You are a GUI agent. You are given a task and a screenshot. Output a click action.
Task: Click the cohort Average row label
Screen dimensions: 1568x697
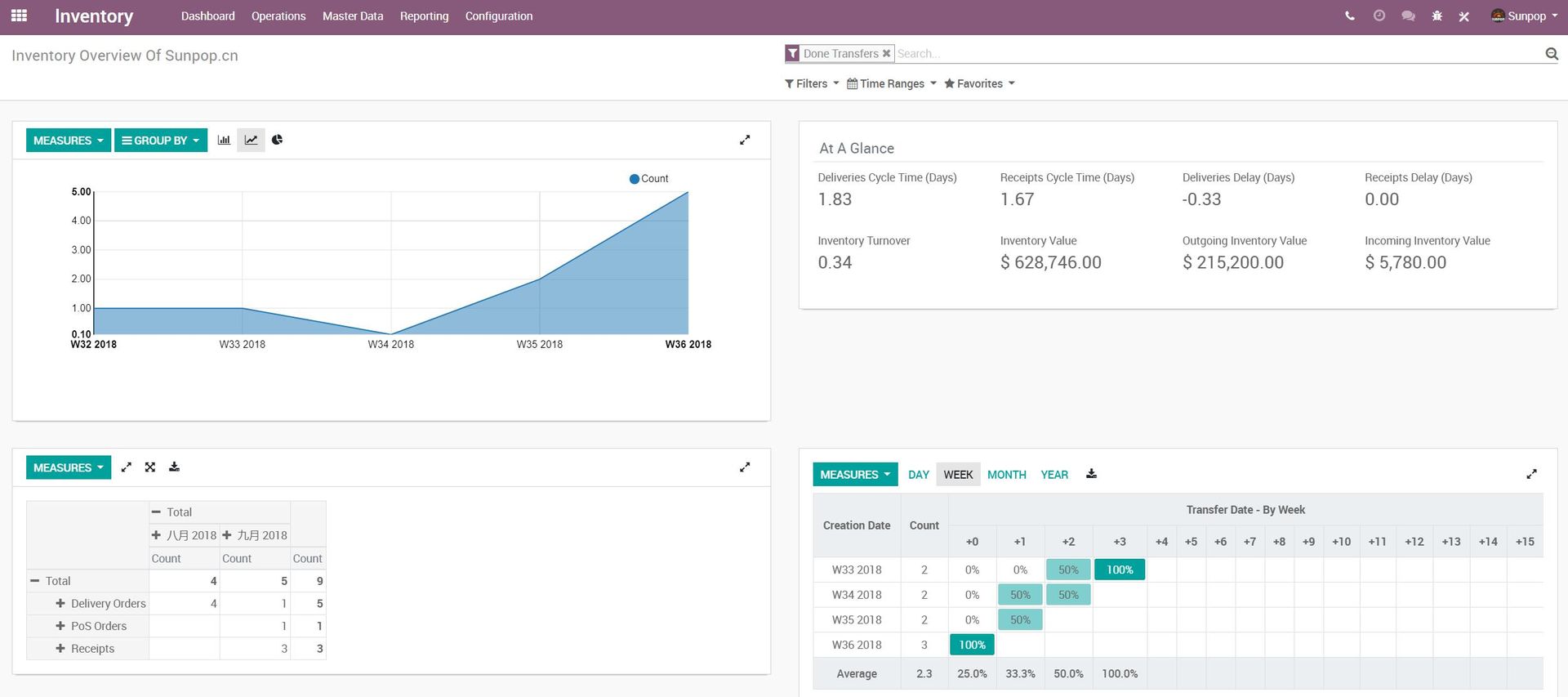point(857,674)
